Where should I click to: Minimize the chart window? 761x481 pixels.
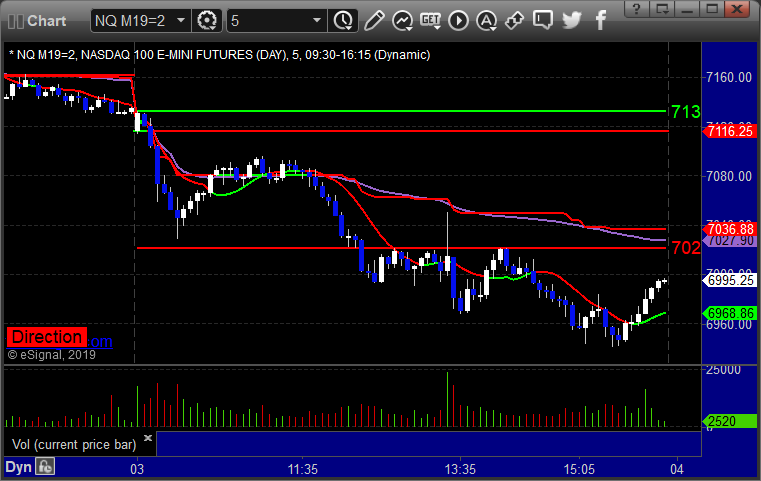[687, 9]
